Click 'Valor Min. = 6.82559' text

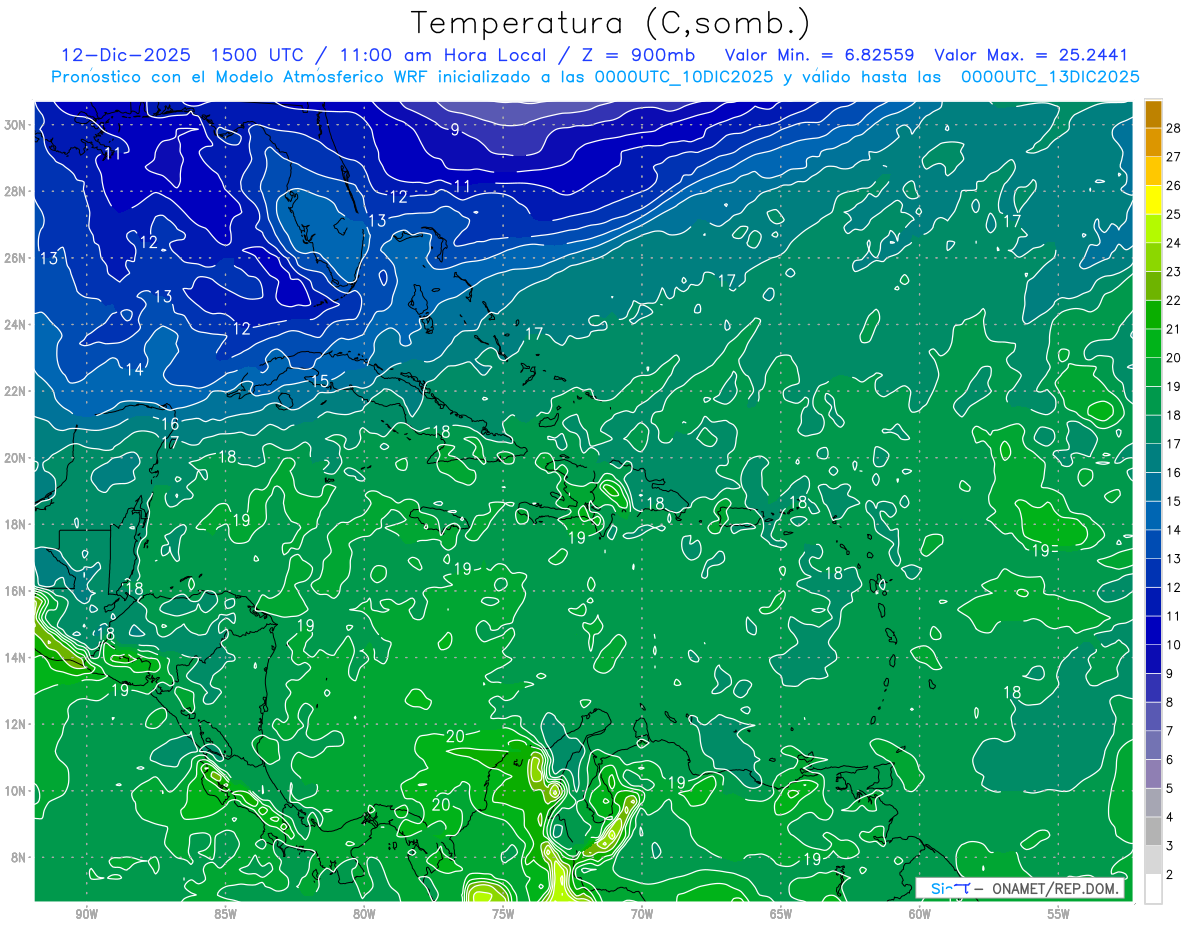pyautogui.click(x=818, y=55)
